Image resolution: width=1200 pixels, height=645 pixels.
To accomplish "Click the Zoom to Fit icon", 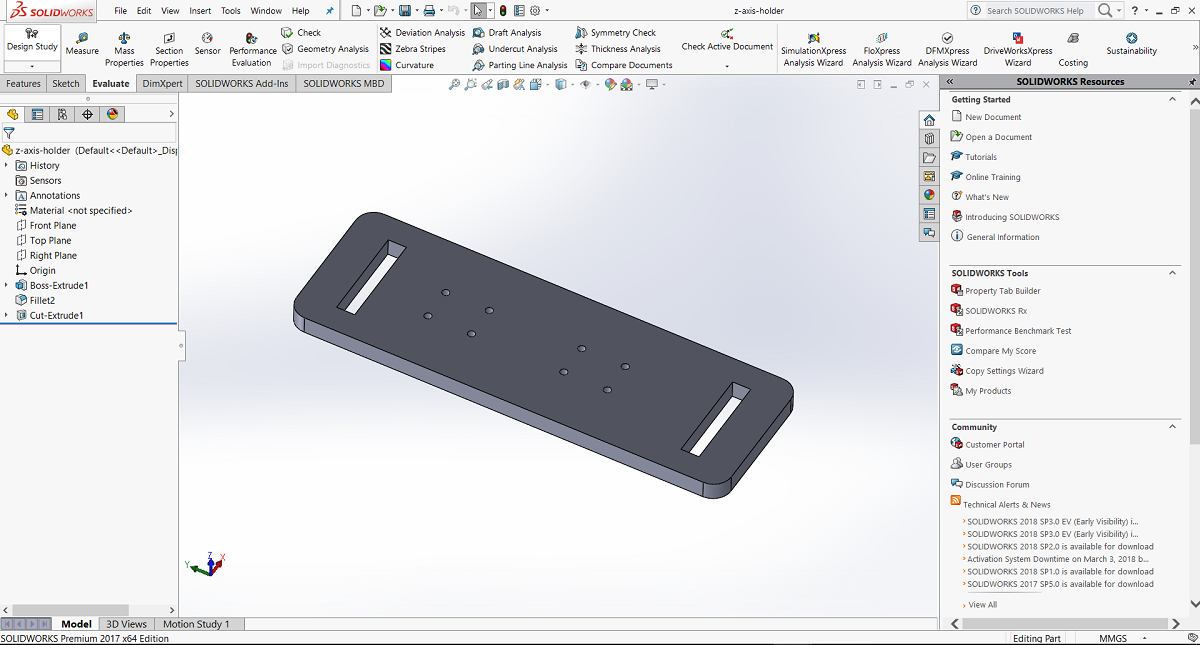I will (454, 85).
